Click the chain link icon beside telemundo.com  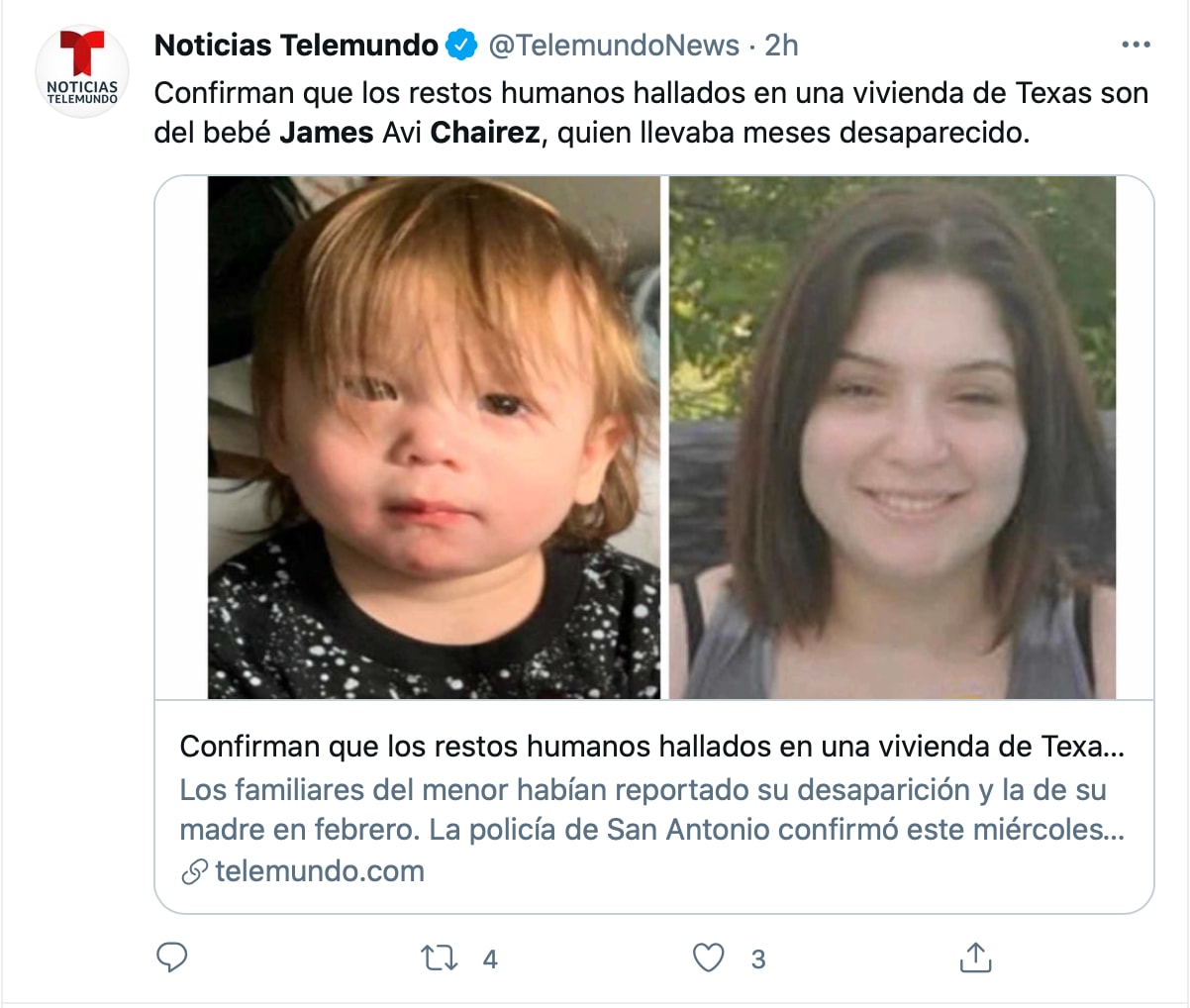click(x=195, y=871)
